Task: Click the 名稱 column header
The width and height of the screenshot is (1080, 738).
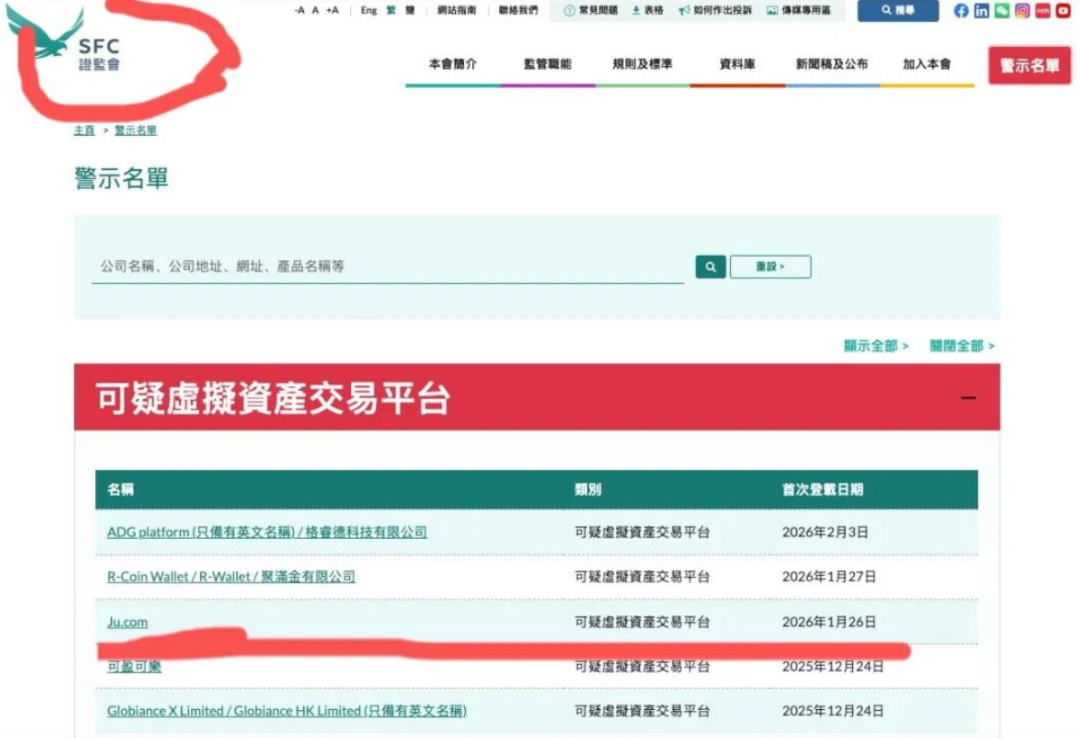Action: 121,490
